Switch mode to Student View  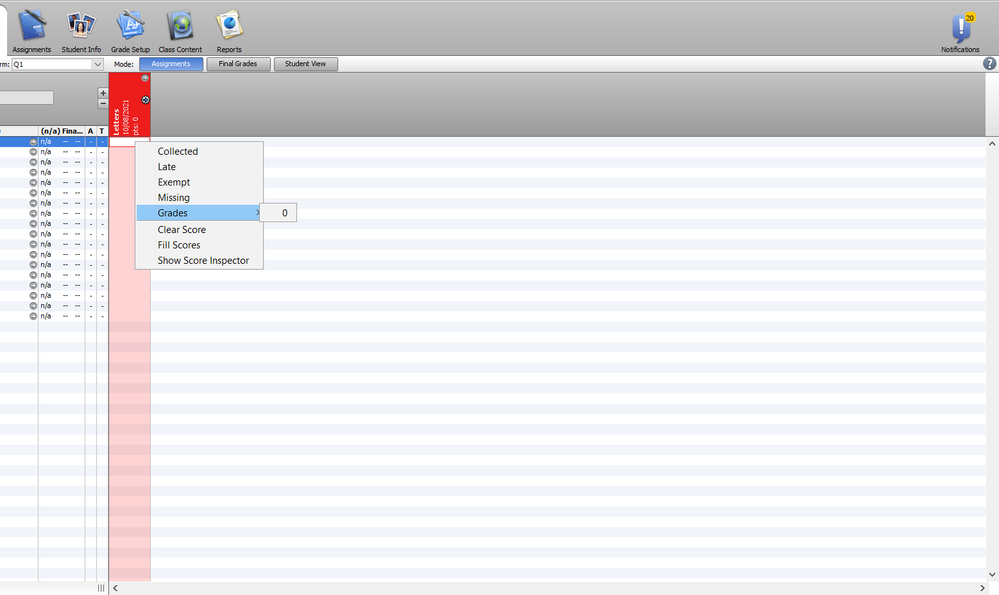tap(306, 64)
